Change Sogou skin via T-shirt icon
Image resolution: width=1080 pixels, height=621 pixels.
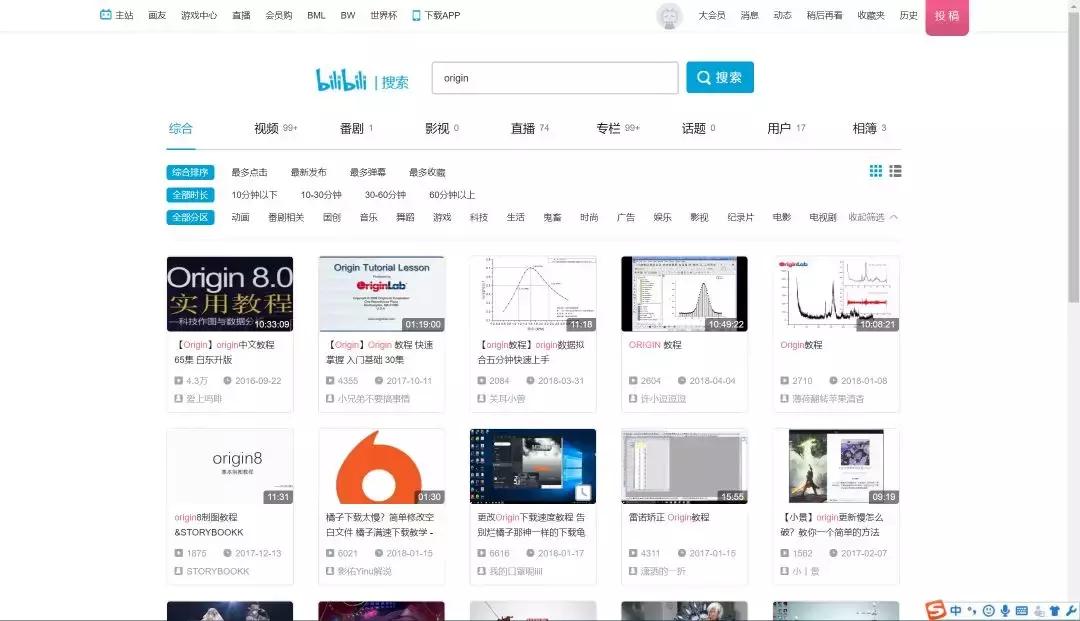tap(1054, 610)
